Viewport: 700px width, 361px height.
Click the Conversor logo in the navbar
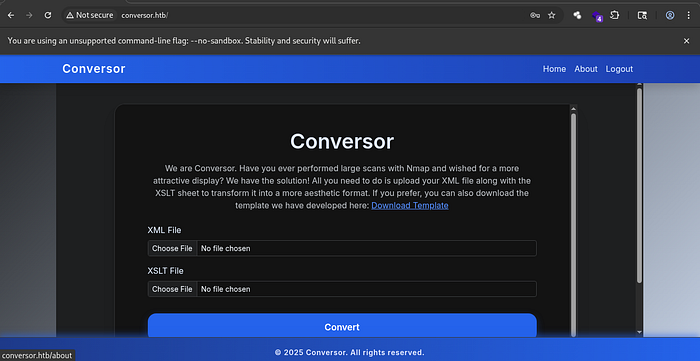[x=94, y=69]
